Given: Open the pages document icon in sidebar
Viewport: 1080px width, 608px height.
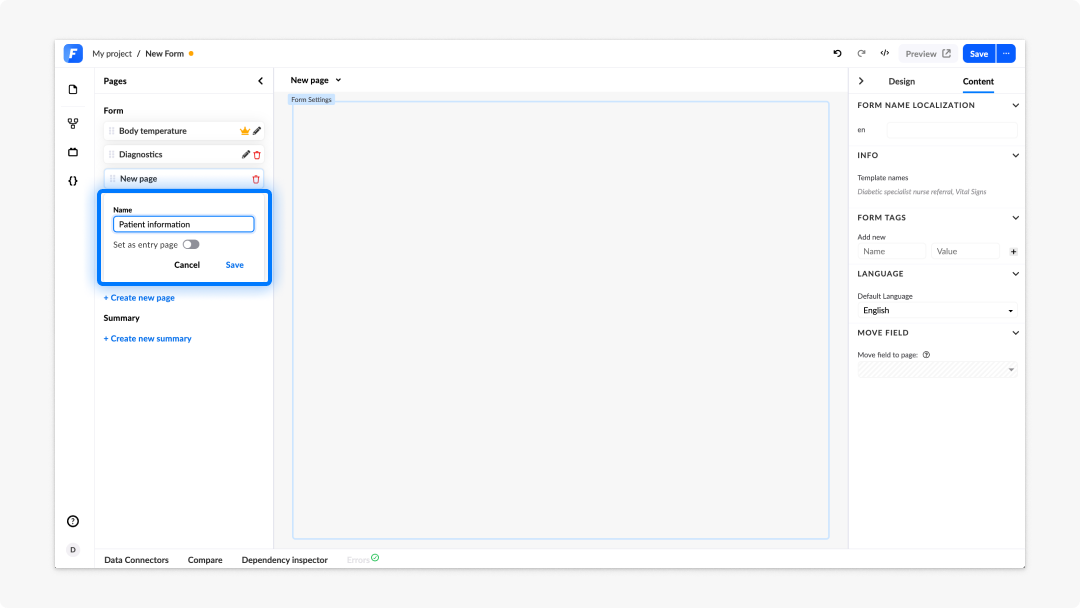Looking at the screenshot, I should pos(73,90).
